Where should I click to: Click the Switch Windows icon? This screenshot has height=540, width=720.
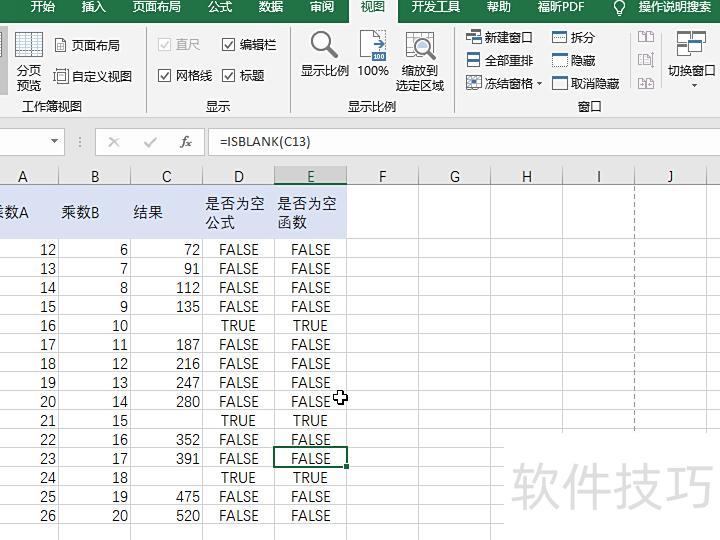[691, 45]
